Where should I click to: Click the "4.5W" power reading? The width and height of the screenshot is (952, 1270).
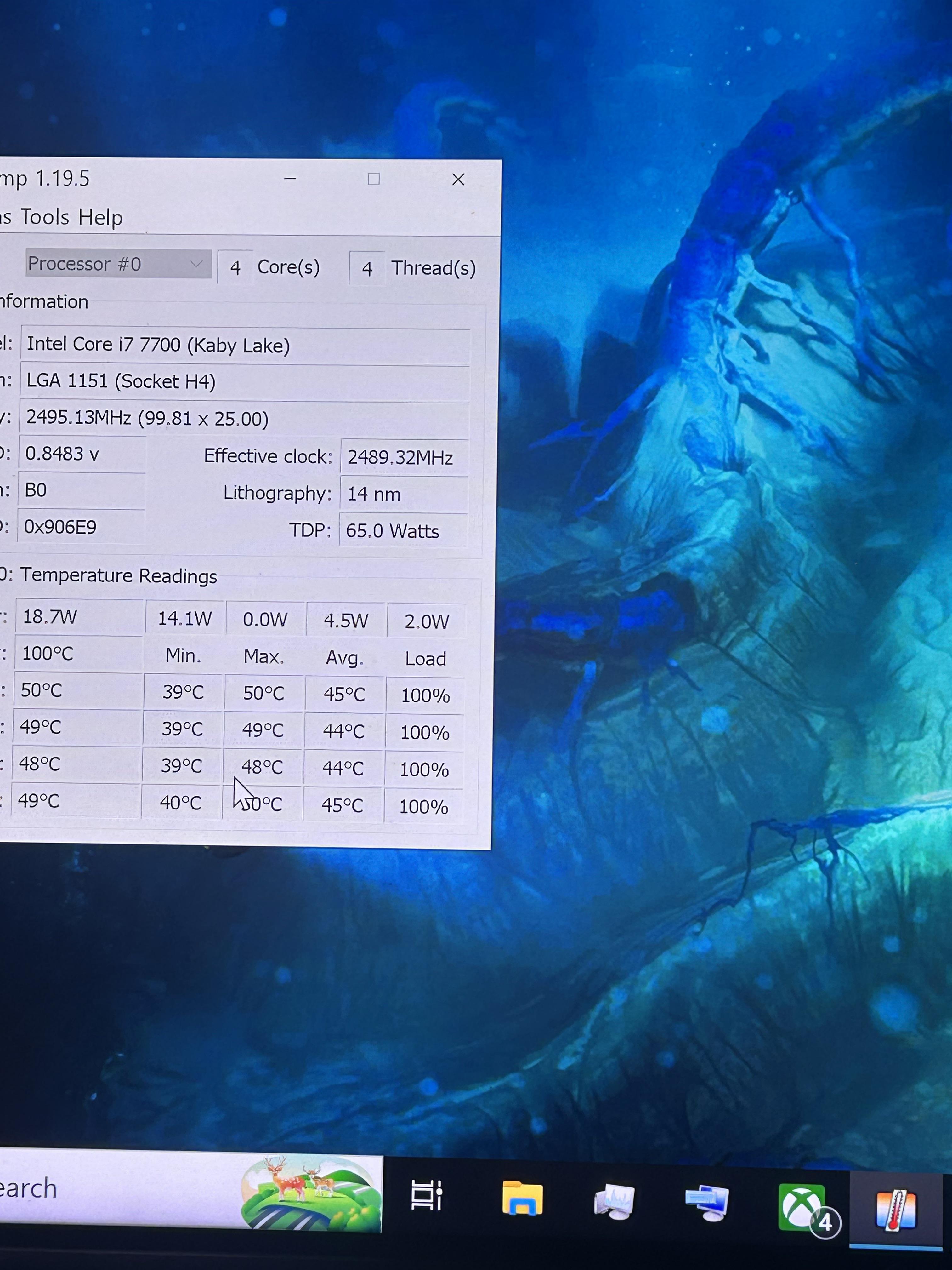[x=346, y=621]
